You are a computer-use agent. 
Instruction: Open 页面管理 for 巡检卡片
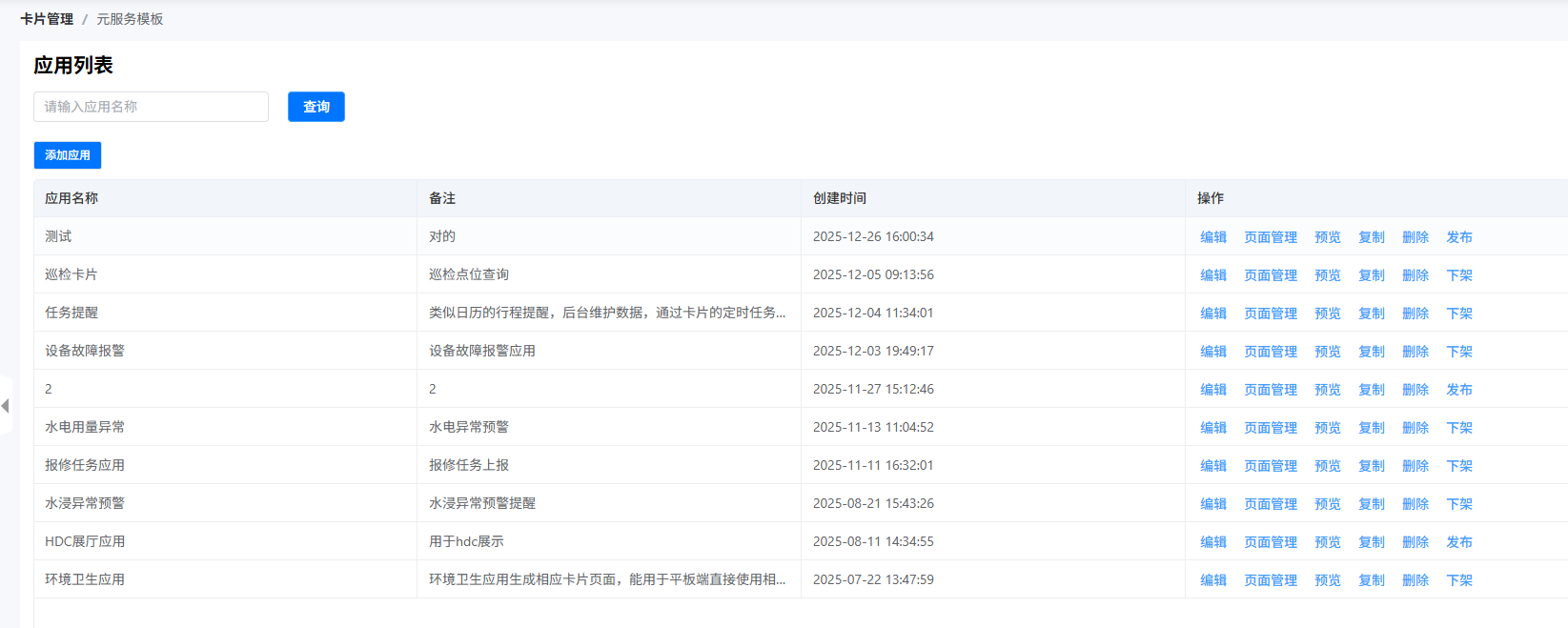1270,275
